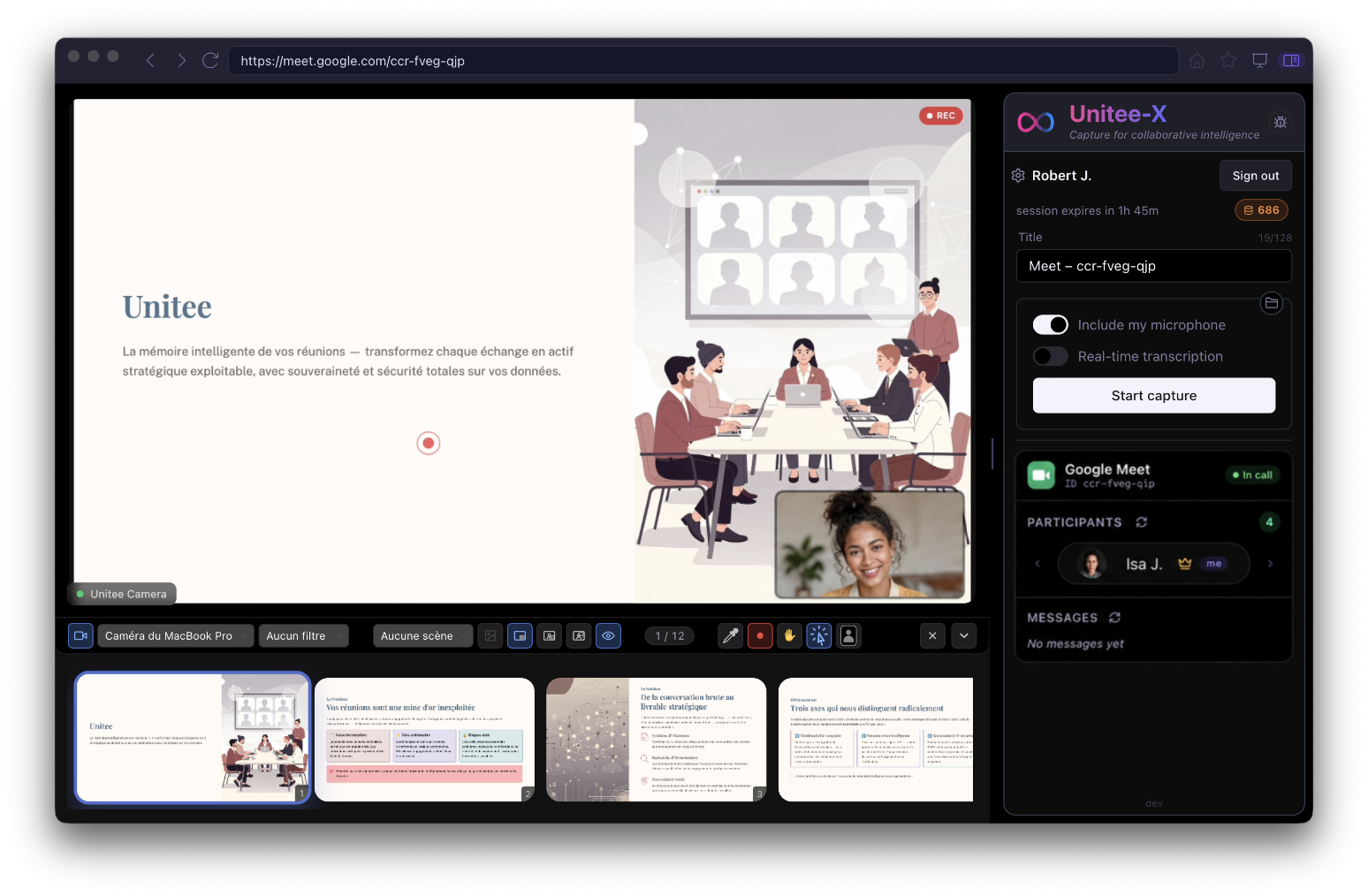
Task: Select the eyedropper tool
Action: (730, 635)
